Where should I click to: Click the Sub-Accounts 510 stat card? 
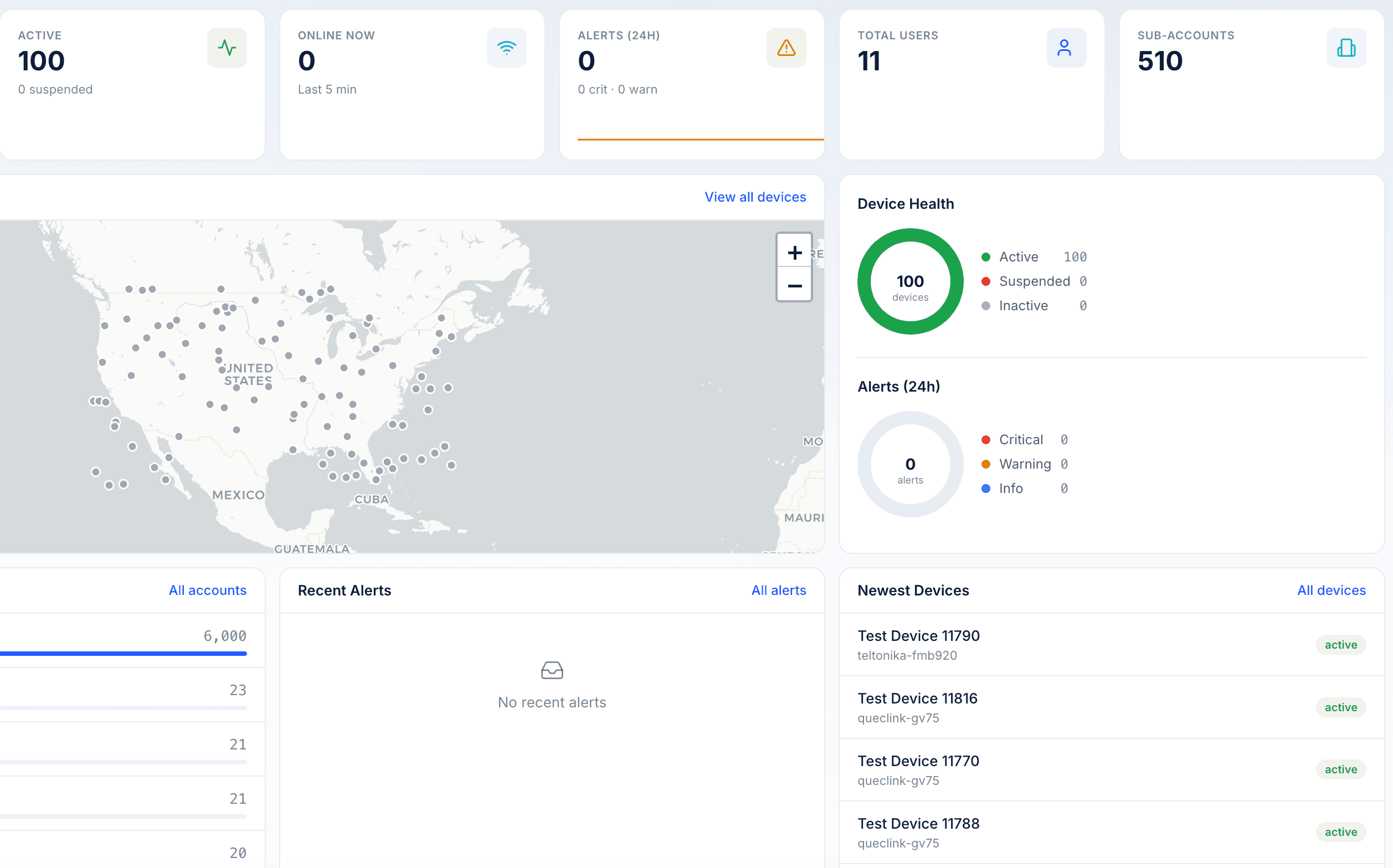coord(1251,84)
